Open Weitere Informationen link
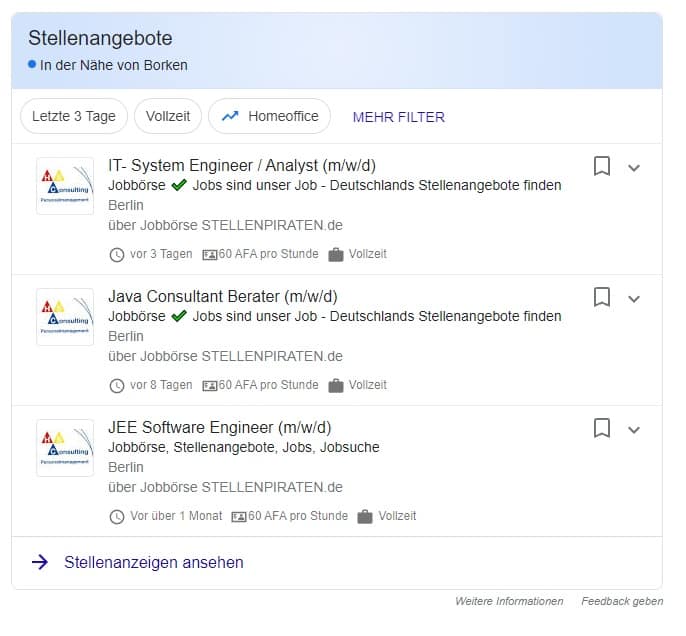The width and height of the screenshot is (686, 636). (509, 601)
